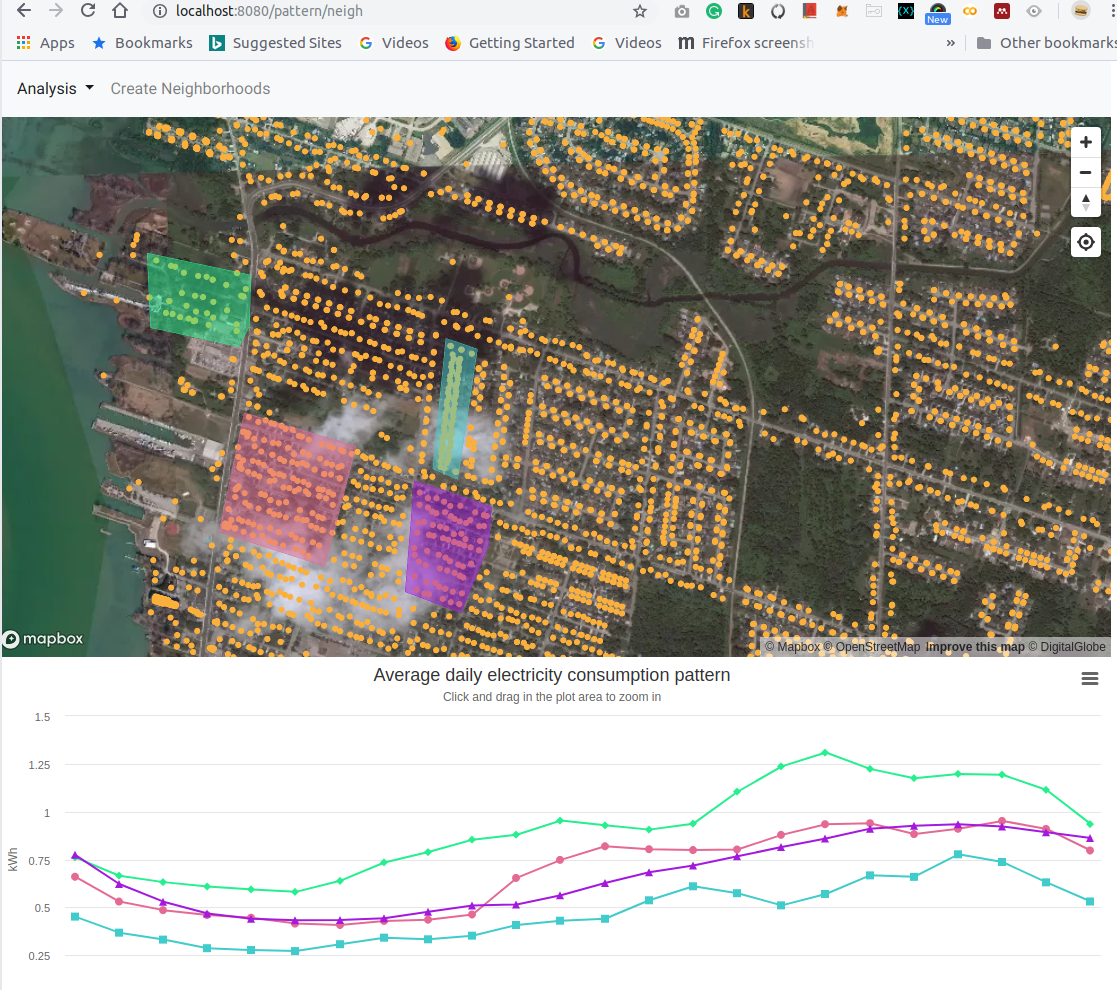View site information icon in address bar
Screen dimensions: 1117x990
[x=160, y=11]
